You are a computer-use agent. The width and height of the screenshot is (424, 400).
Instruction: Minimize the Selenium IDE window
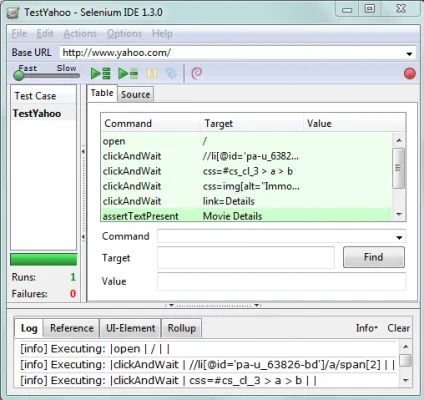point(347,9)
